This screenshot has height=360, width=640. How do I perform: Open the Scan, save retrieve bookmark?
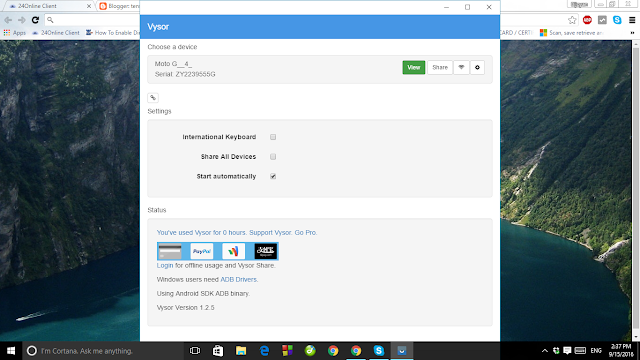click(571, 33)
